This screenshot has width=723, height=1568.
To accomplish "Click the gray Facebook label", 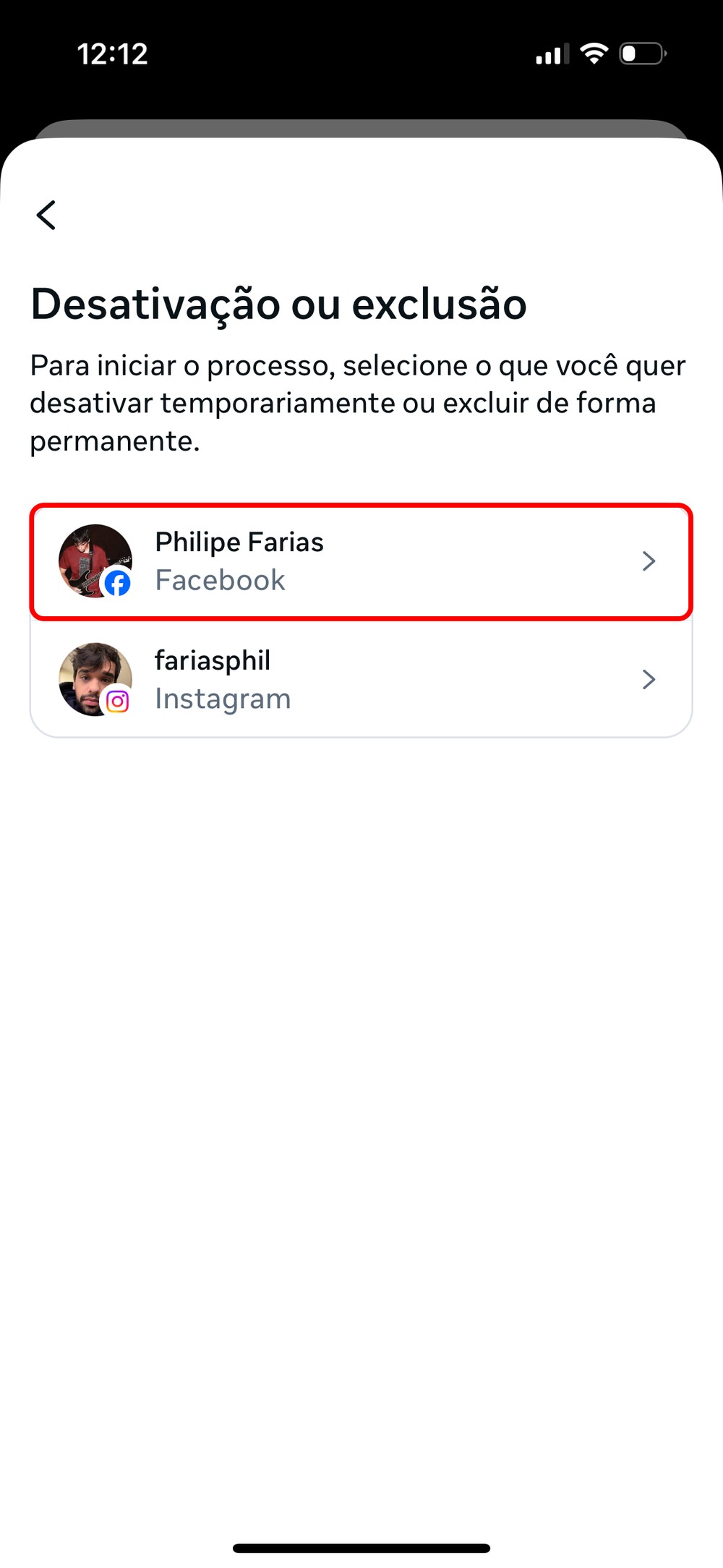I will click(x=220, y=580).
